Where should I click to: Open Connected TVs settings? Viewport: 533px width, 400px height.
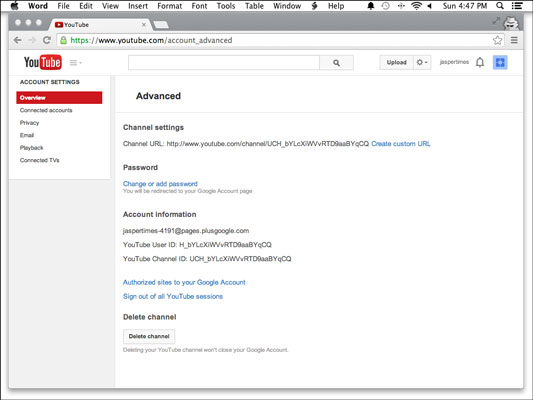39,160
